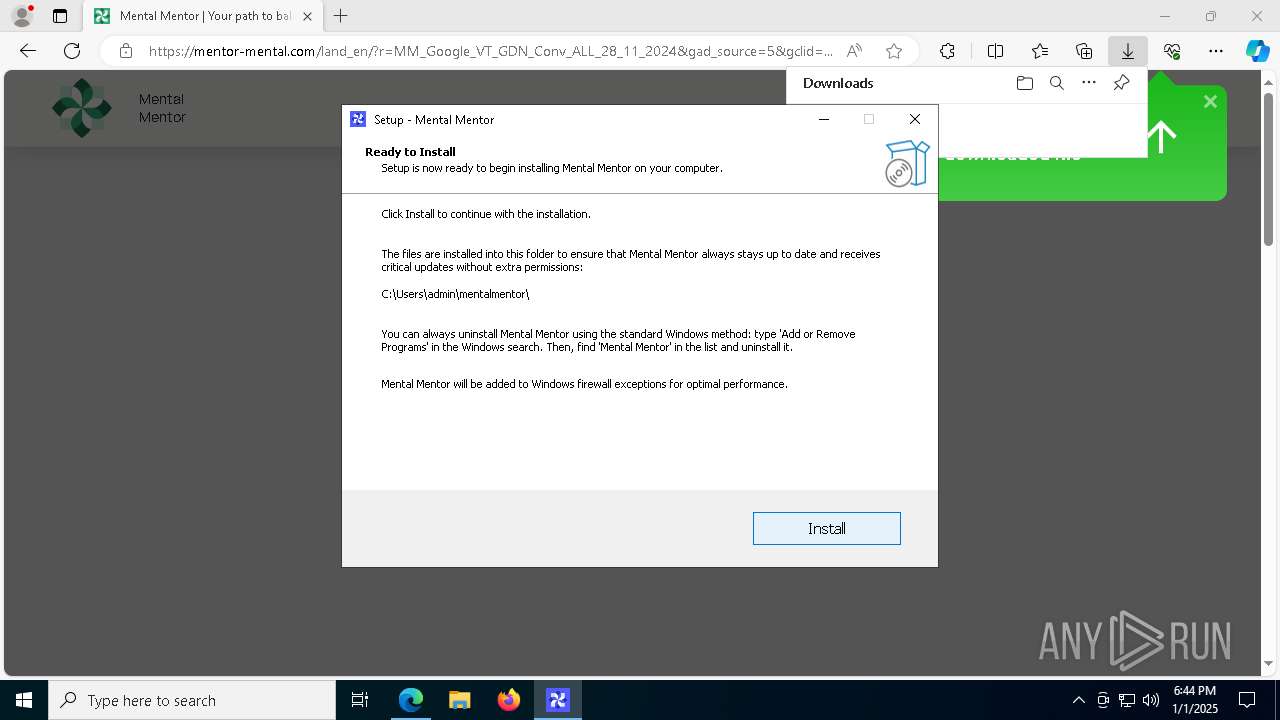
Task: Open Collections icon in Edge toolbar
Action: 1084,51
